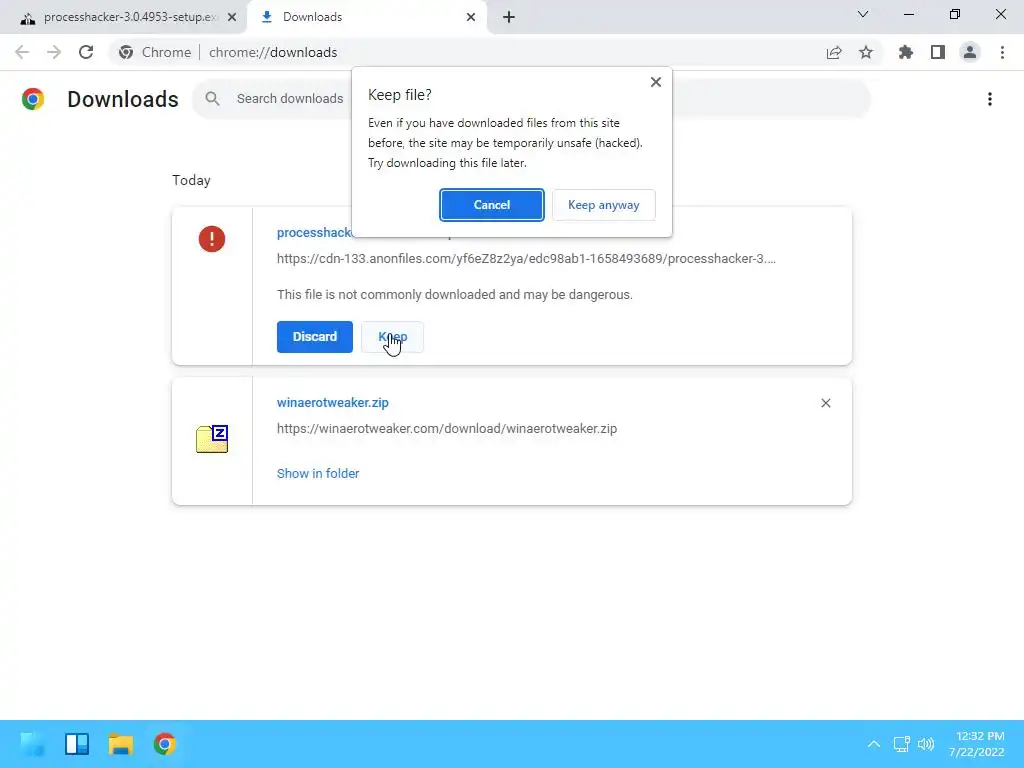The image size is (1024, 768).
Task: Click the processhacker file name link
Action: [x=314, y=233]
